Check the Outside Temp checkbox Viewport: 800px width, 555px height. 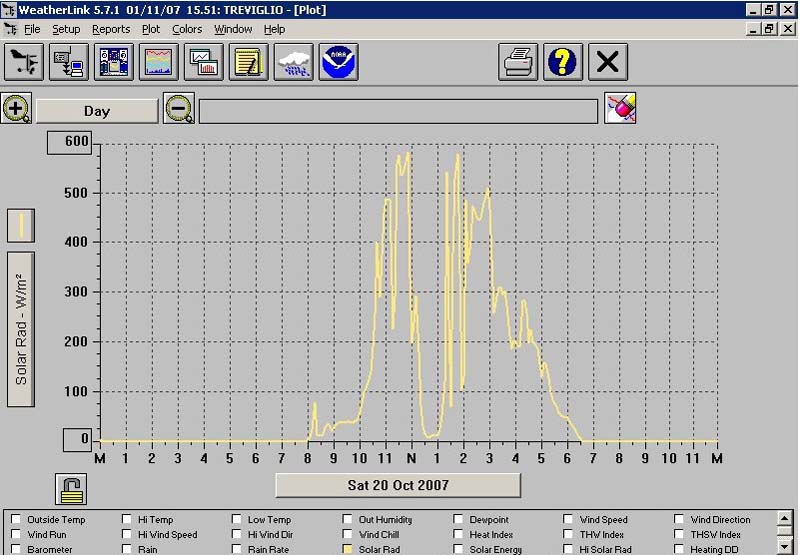tap(16, 519)
